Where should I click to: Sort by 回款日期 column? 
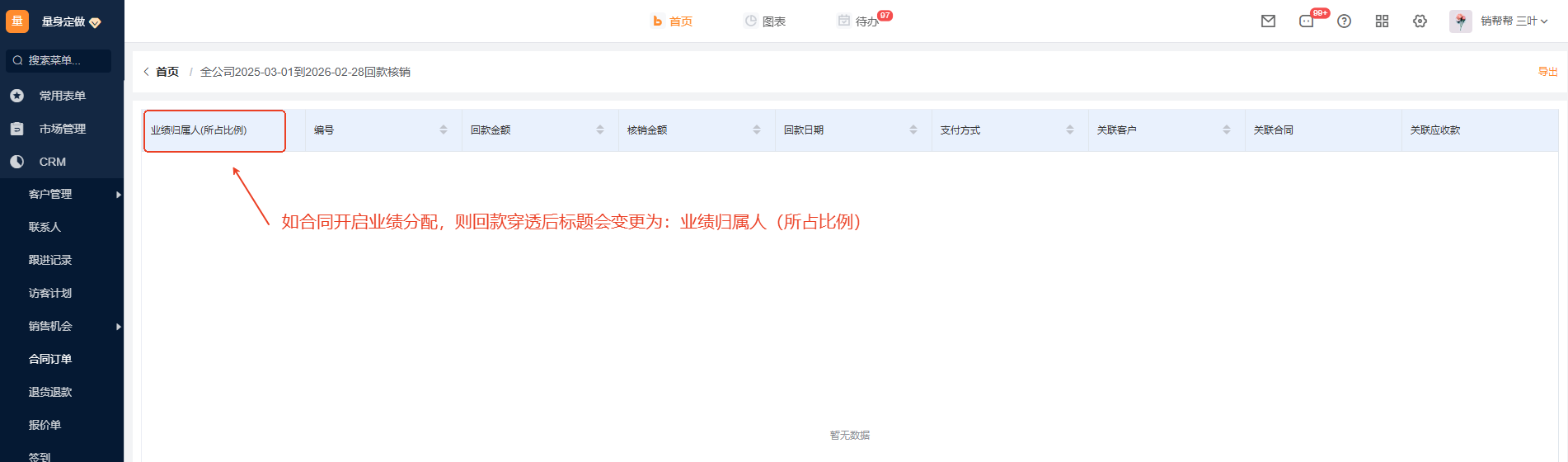(913, 130)
